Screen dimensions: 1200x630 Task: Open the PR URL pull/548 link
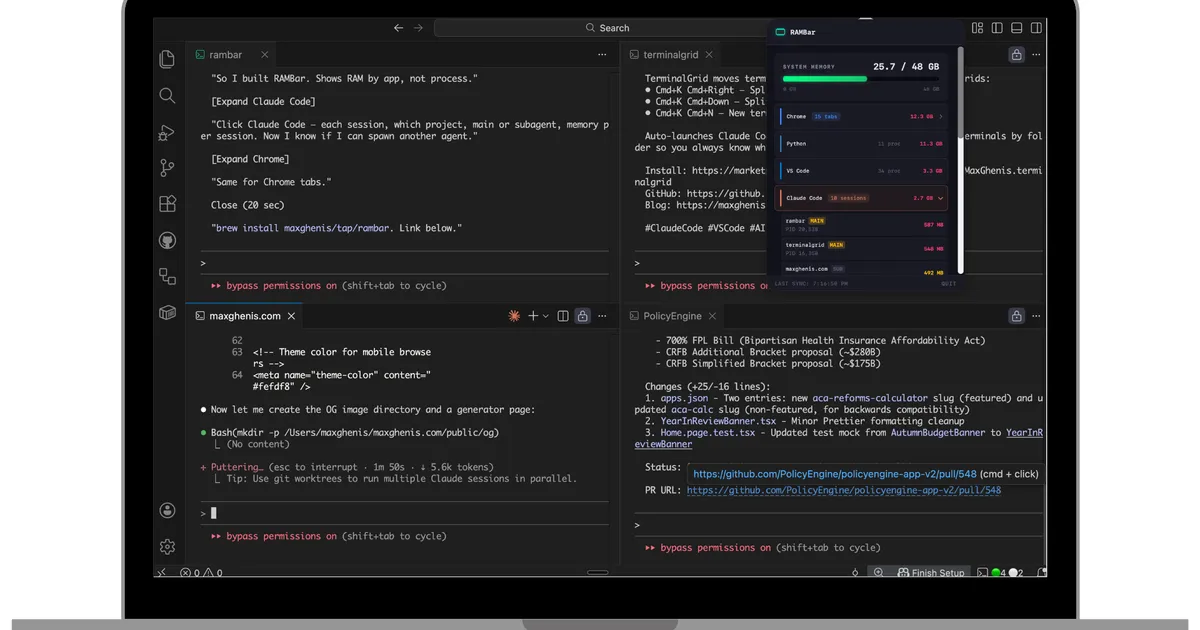point(843,490)
